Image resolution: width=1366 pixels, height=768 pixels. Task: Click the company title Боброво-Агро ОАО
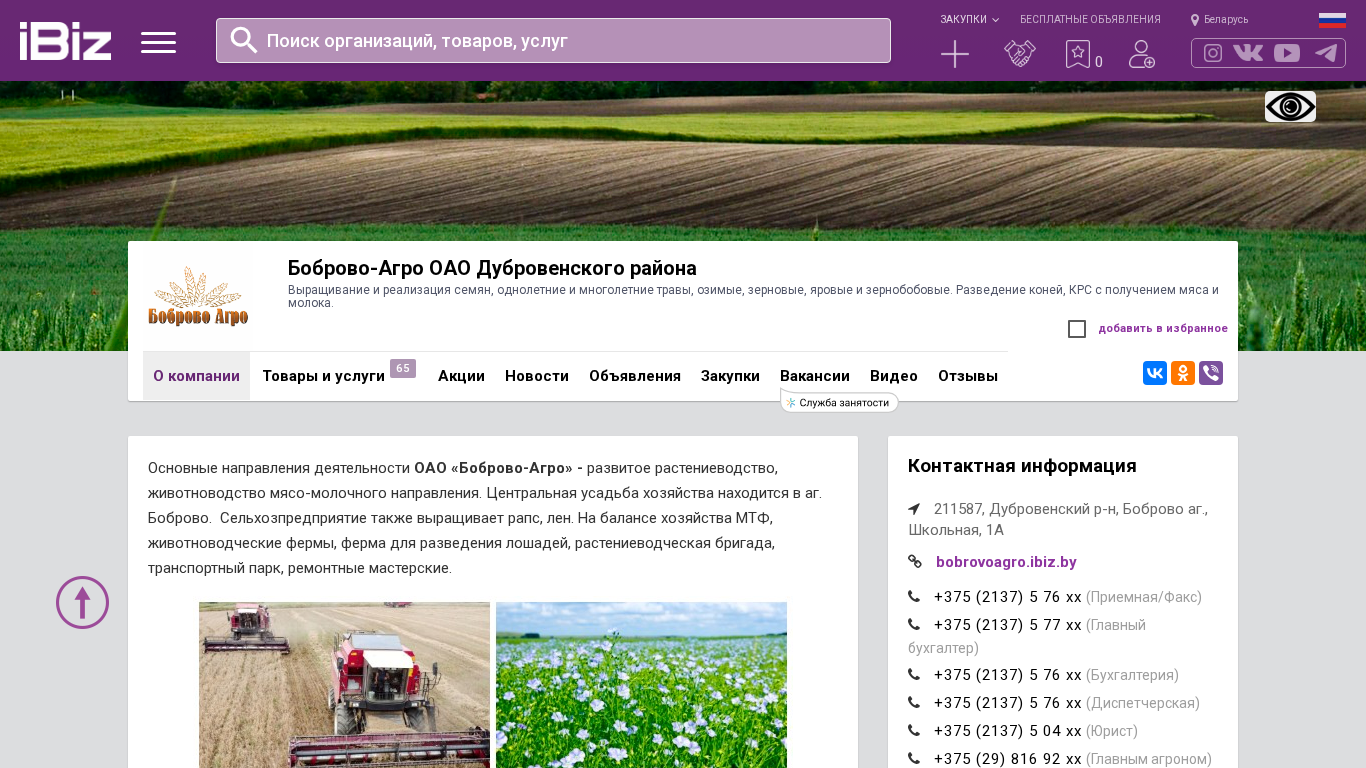(x=492, y=268)
